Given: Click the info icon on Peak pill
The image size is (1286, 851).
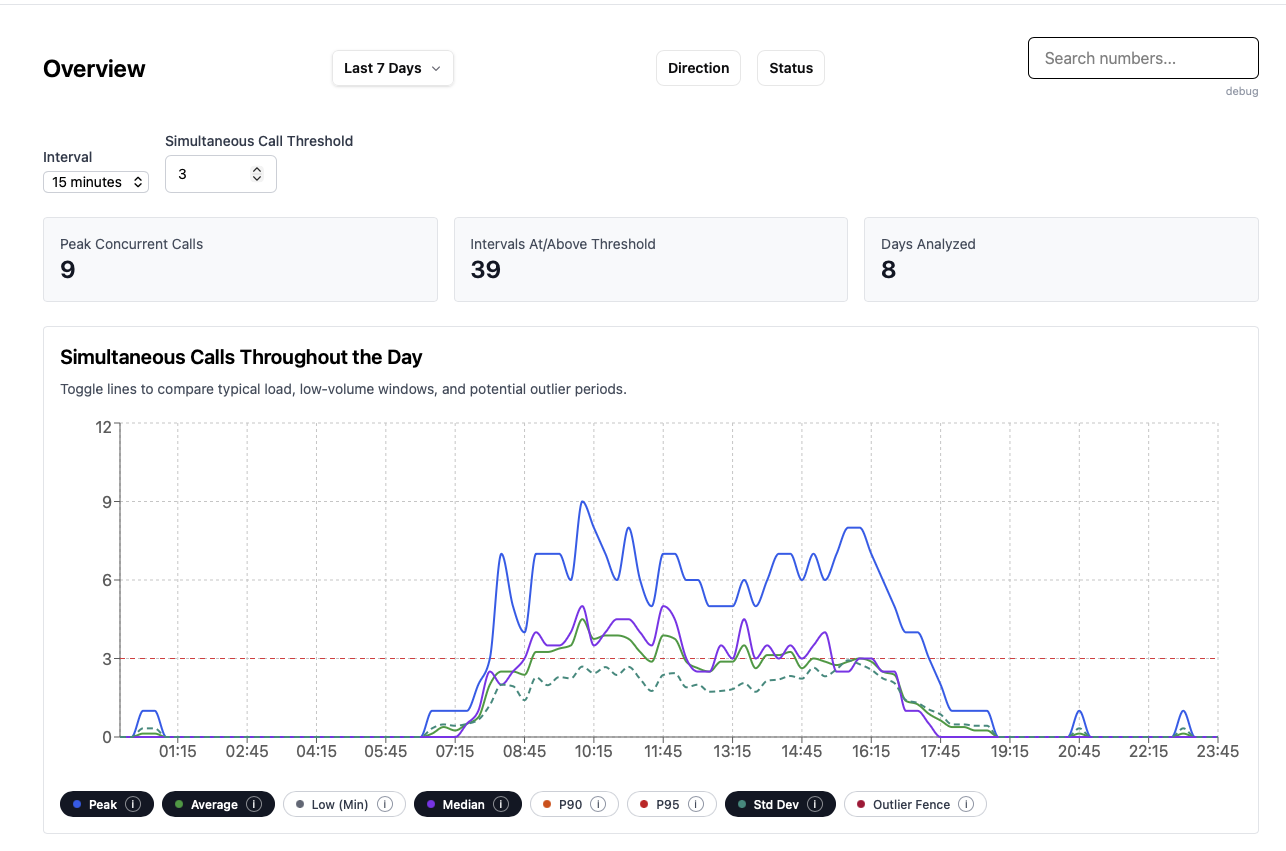Looking at the screenshot, I should point(133,804).
